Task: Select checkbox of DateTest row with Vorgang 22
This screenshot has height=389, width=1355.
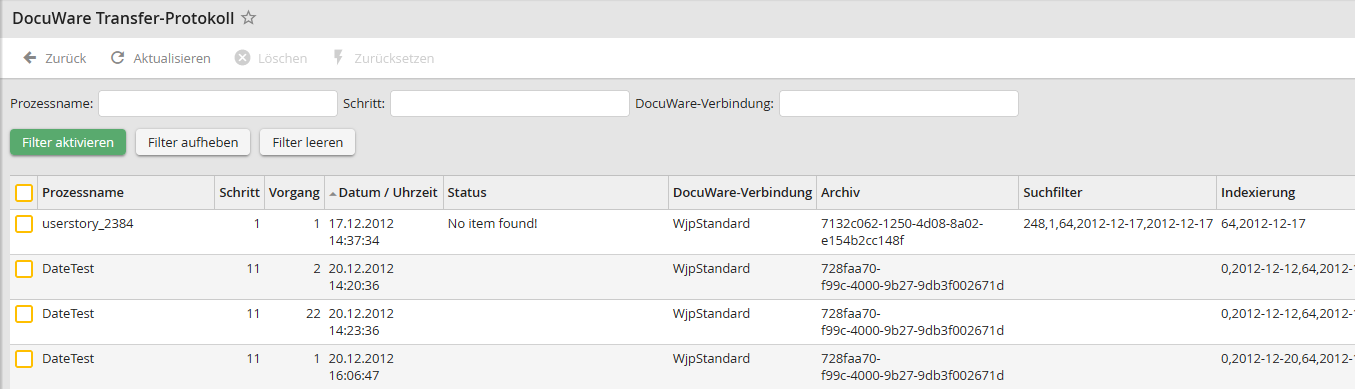Action: 24,315
